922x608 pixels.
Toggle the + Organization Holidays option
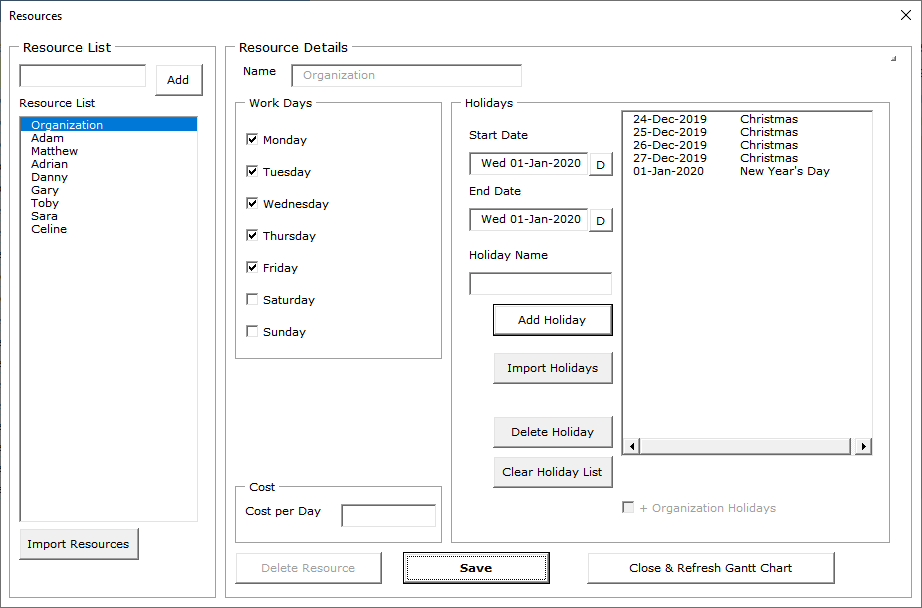628,508
